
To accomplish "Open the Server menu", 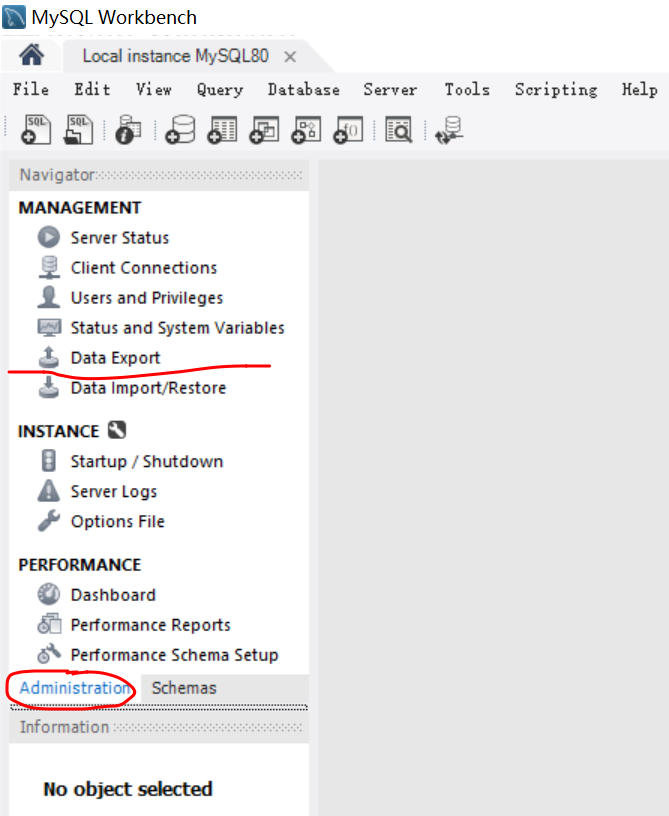I will point(390,90).
